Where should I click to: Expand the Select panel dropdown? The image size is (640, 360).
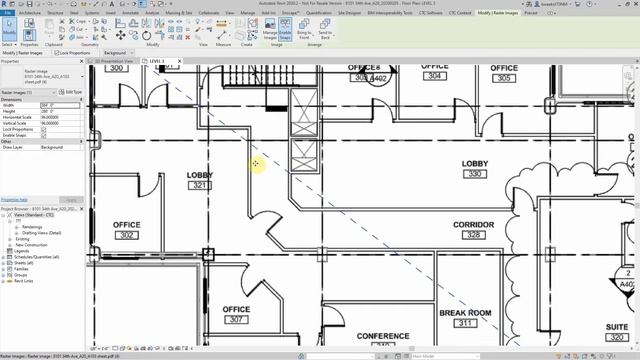tap(9, 44)
